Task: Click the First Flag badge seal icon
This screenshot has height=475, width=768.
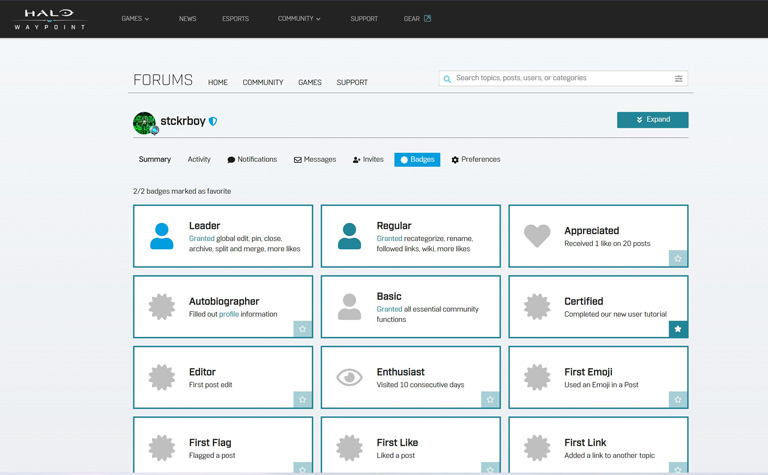Action: point(162,448)
